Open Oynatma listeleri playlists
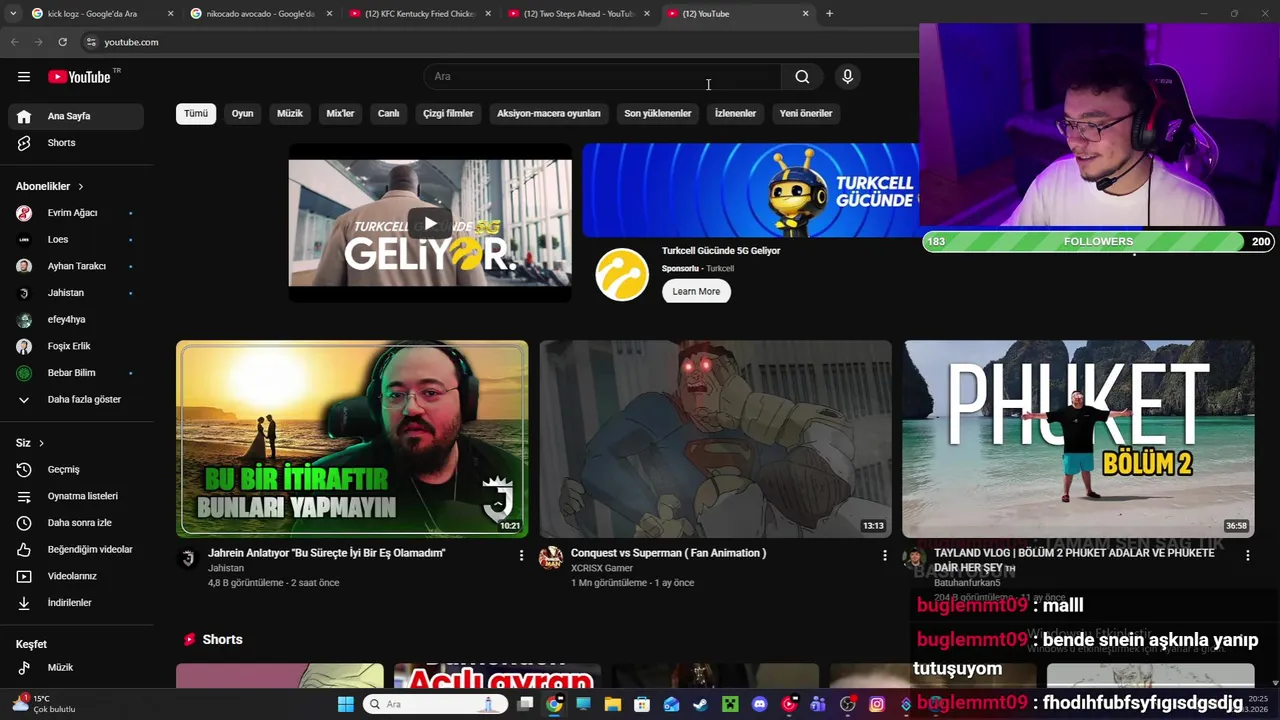The image size is (1280, 720). [76, 496]
